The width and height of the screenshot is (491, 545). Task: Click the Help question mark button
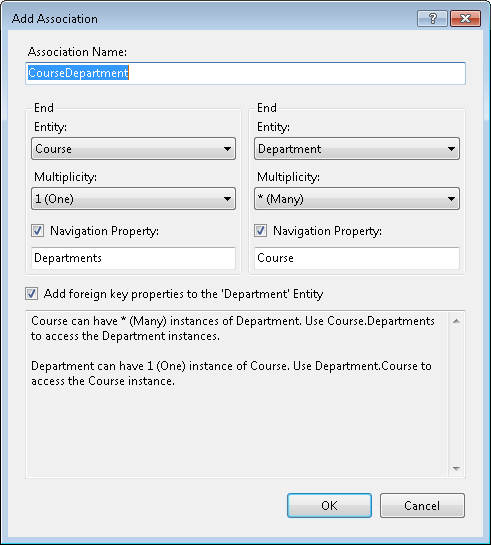pyautogui.click(x=432, y=18)
